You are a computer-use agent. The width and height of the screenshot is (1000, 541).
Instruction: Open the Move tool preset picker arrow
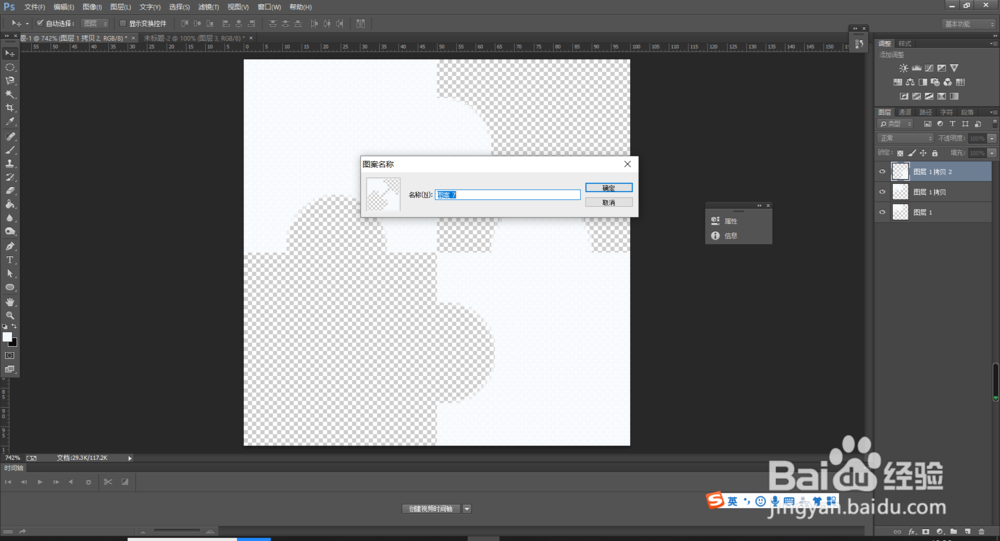[x=27, y=24]
